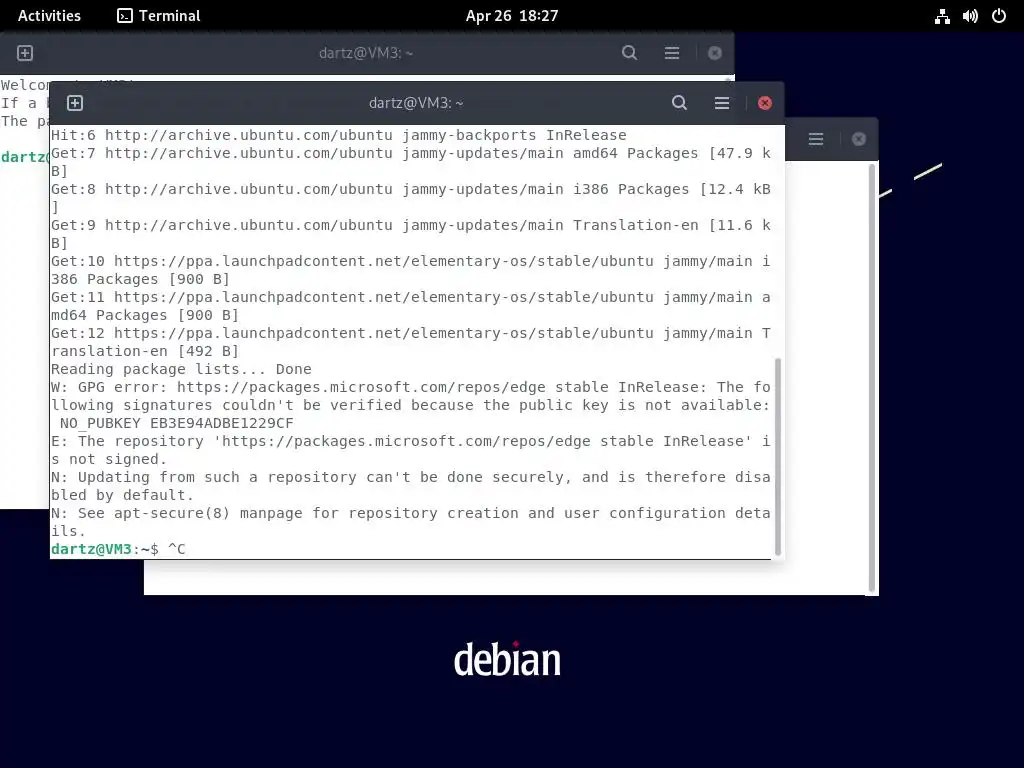Open hamburger menu in back-left terminal window

pyautogui.click(x=672, y=53)
